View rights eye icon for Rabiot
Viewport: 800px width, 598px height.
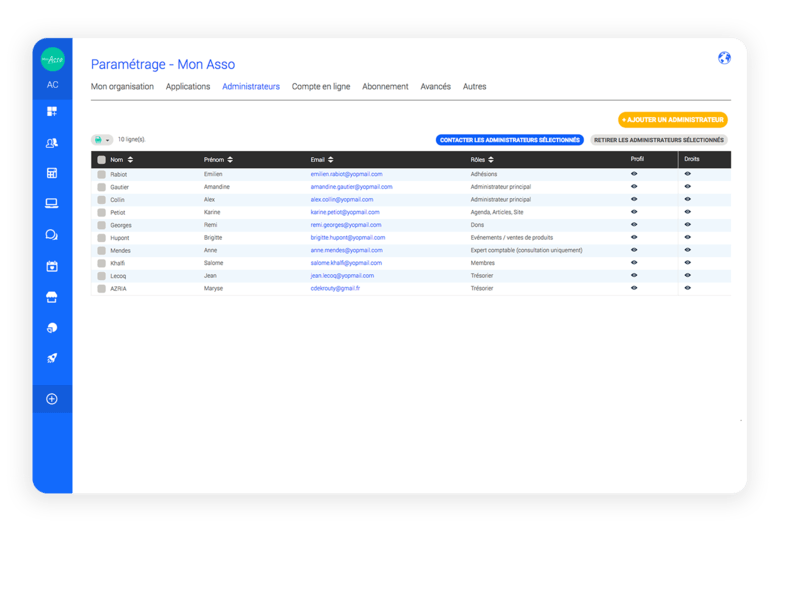tap(688, 174)
